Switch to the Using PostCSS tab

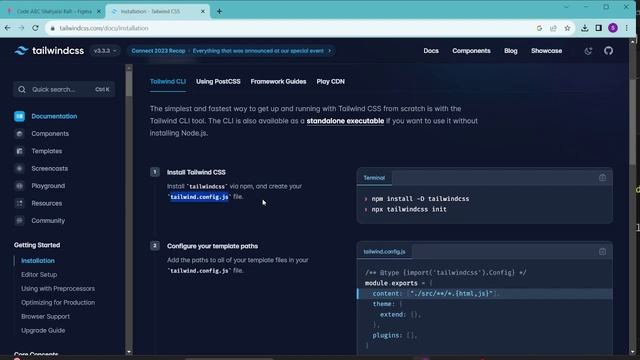coord(218,82)
